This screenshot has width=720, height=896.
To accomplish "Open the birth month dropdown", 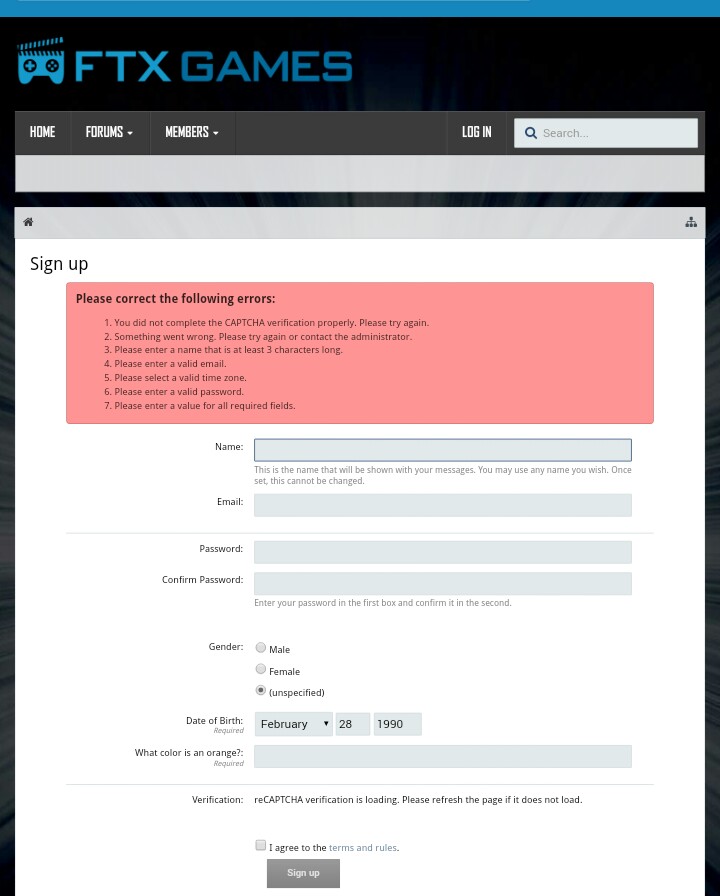I will [294, 724].
